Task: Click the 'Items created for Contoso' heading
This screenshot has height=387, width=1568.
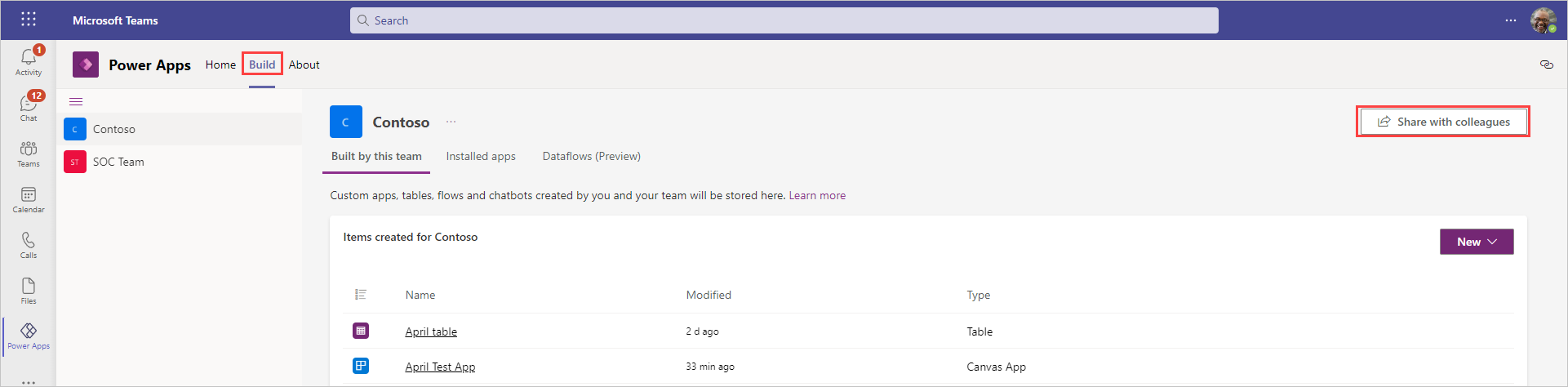Action: (411, 237)
